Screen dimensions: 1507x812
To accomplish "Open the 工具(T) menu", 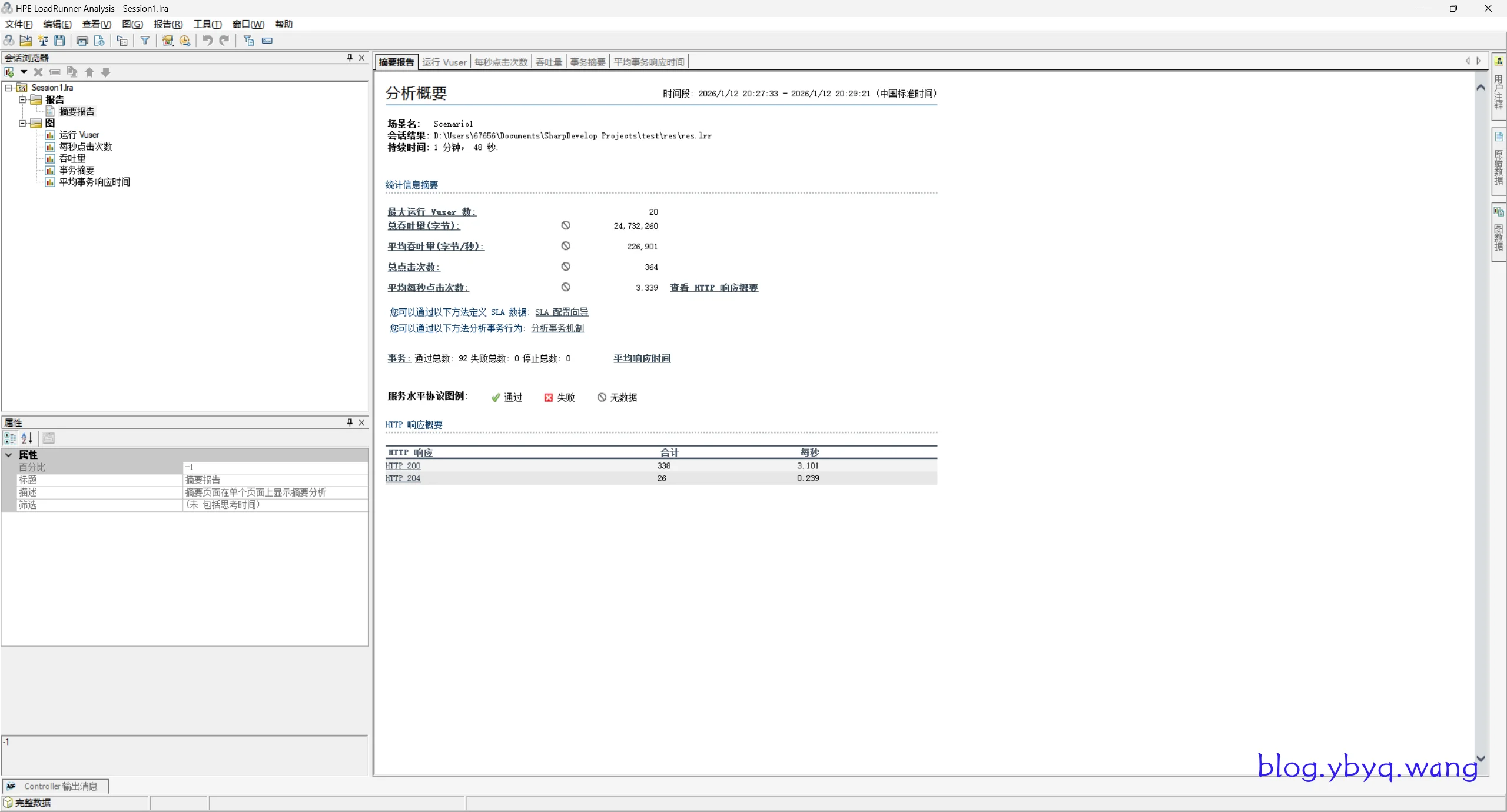I will [x=207, y=24].
